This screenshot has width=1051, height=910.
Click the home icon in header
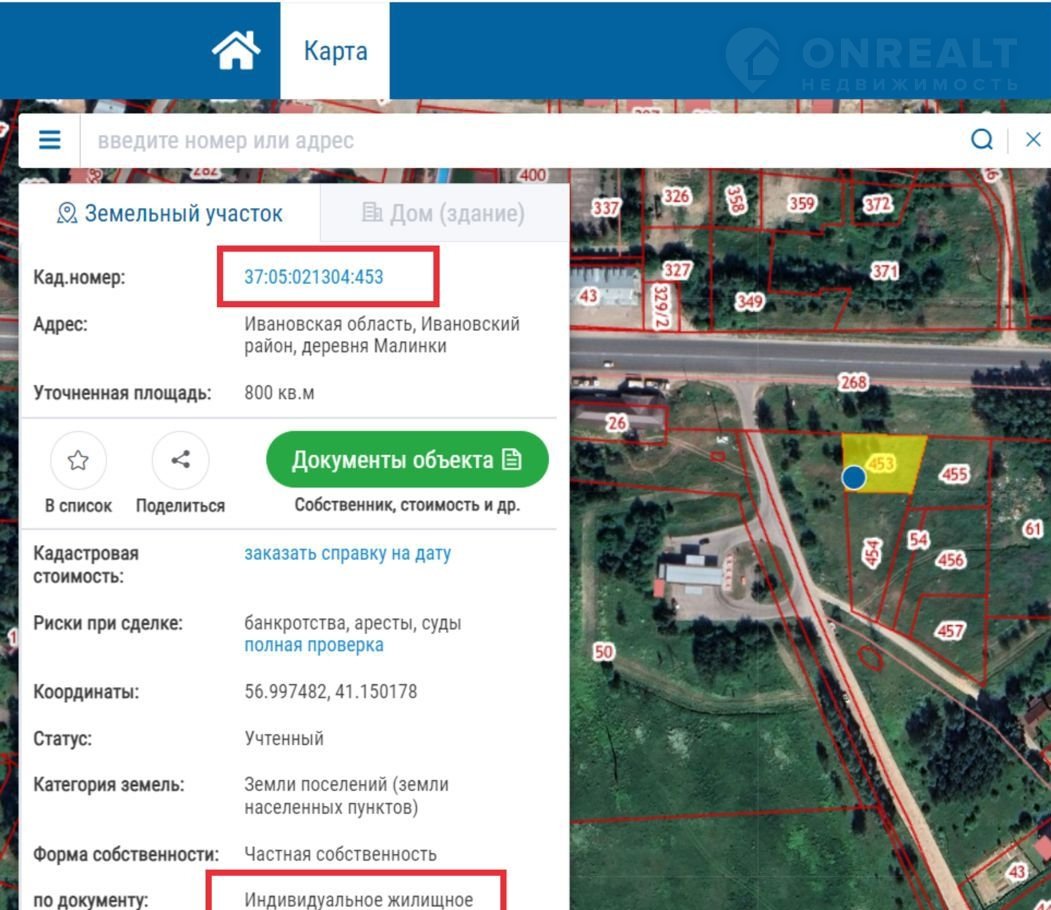click(236, 50)
